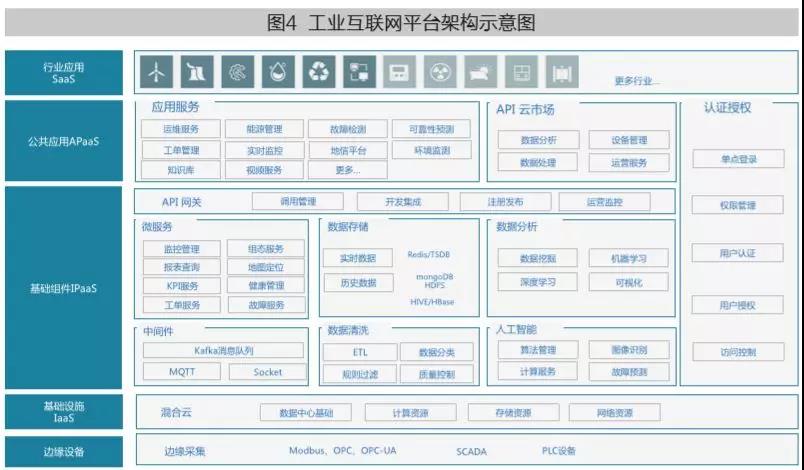804x470 pixels.
Task: Select the 行业应用 SaaS layer label
Action: pos(64,73)
